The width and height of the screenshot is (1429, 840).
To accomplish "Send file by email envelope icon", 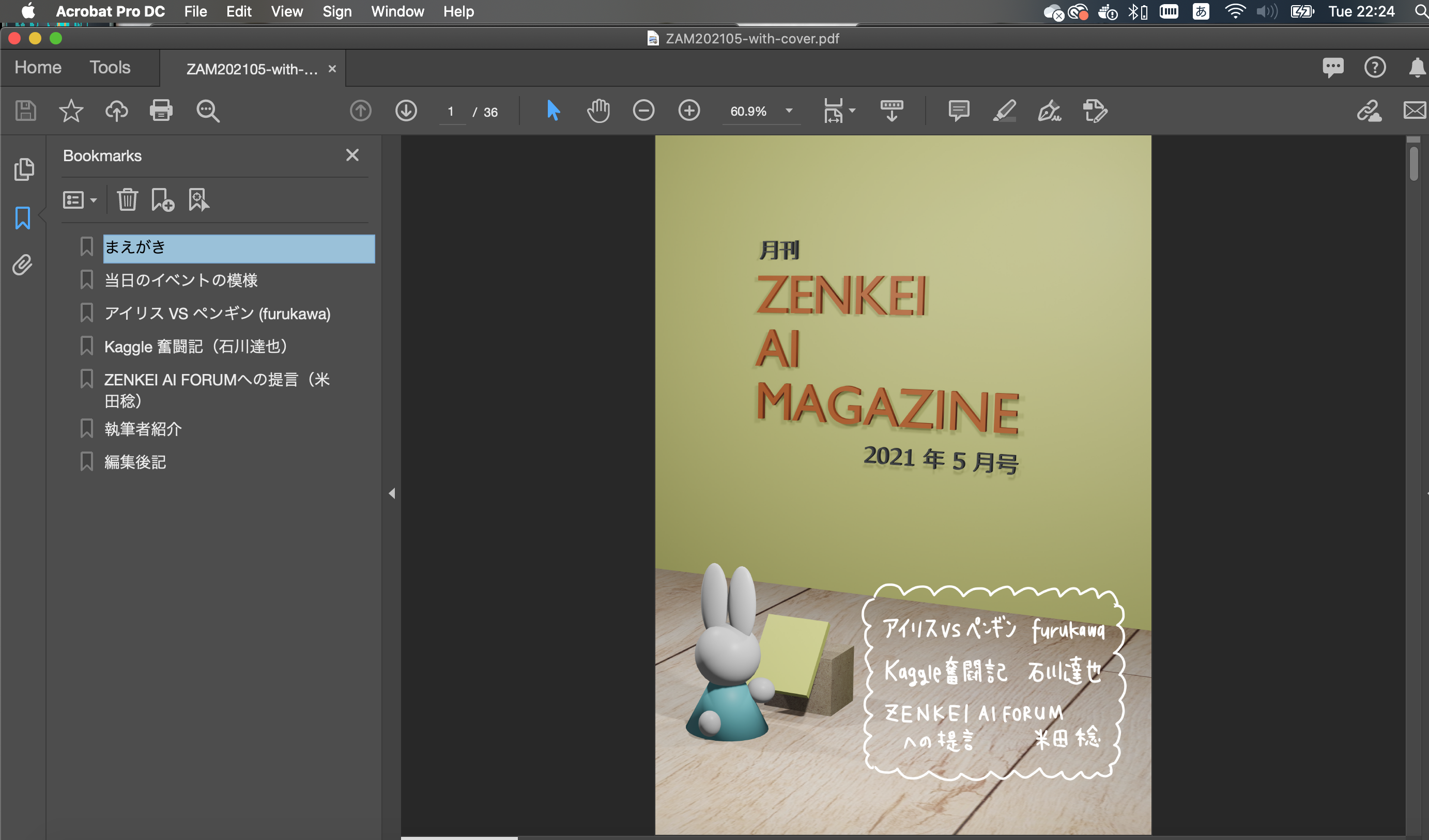I will (1415, 110).
